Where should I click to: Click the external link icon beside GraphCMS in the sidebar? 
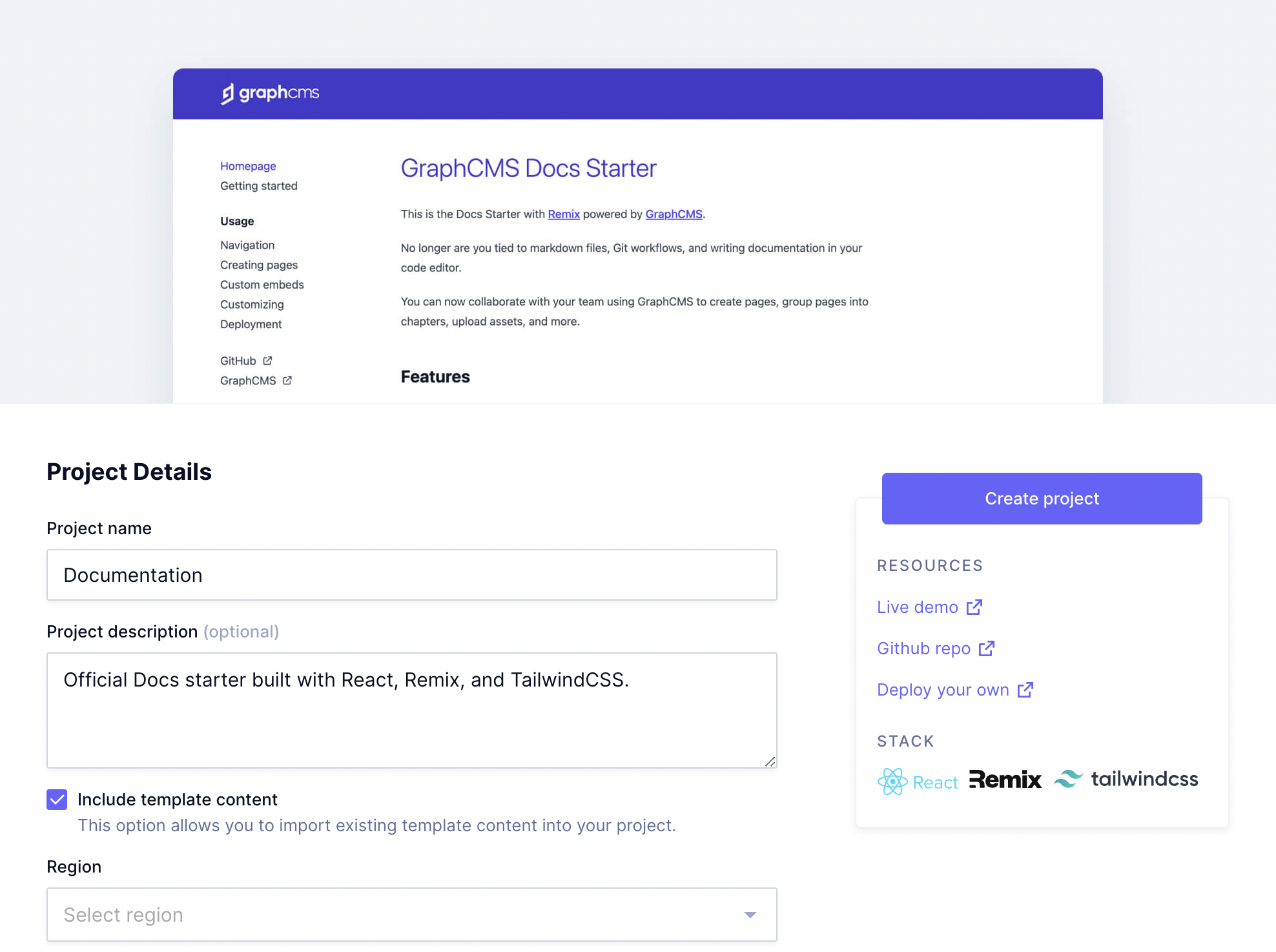pos(287,380)
